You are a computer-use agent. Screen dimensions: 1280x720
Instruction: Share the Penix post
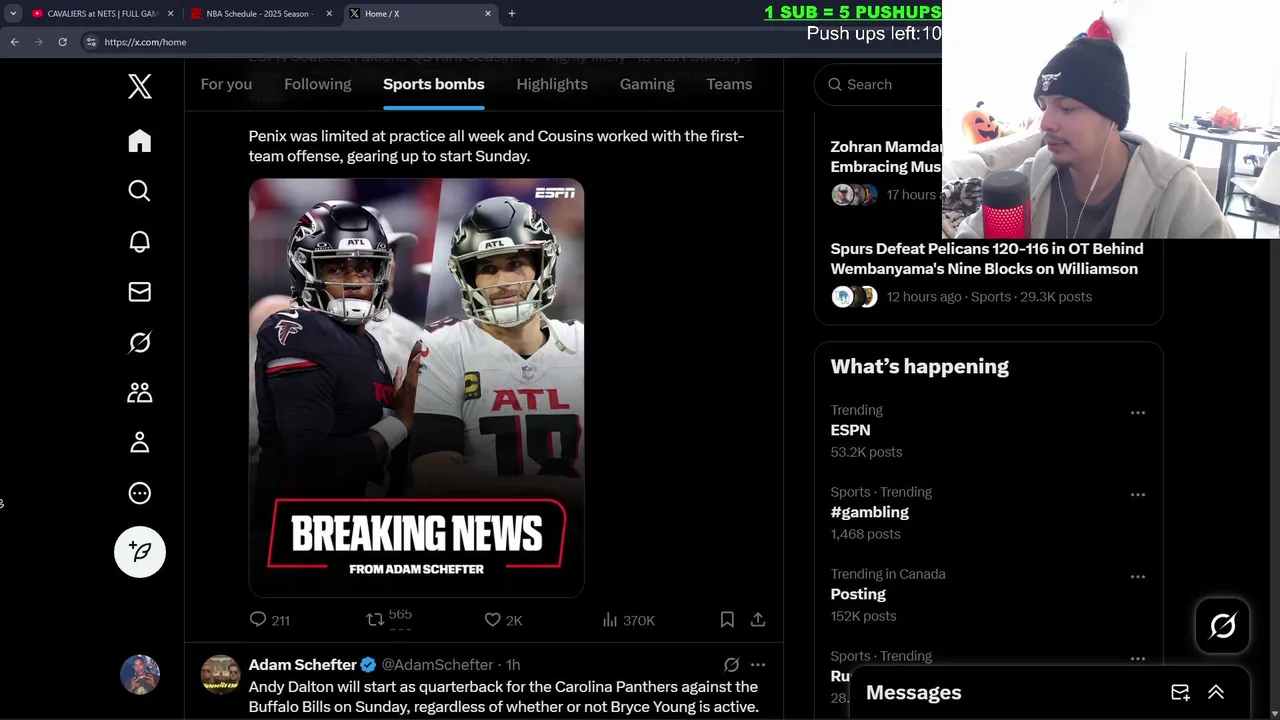coord(758,620)
